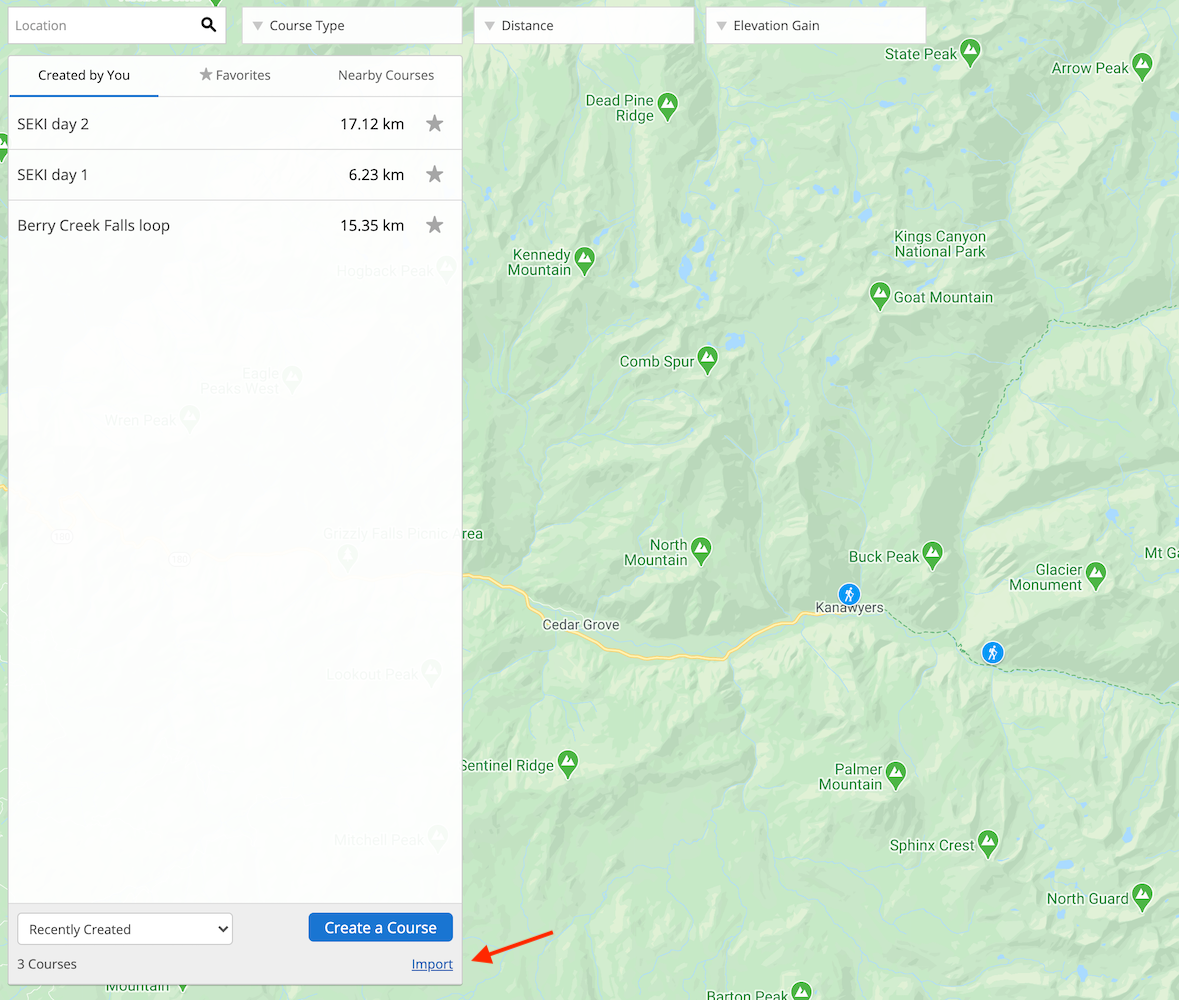Open the Nearby Courses tab
1179x1000 pixels.
(386, 74)
